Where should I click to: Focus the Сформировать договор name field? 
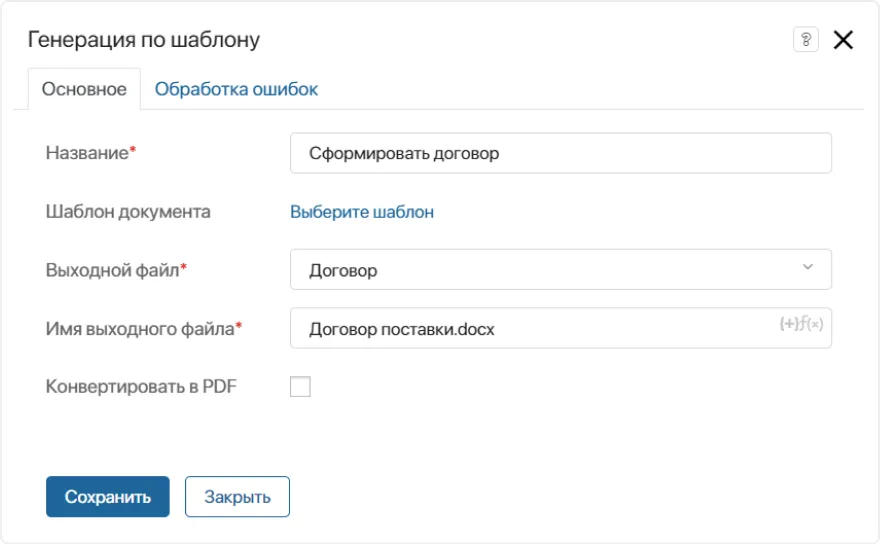560,154
